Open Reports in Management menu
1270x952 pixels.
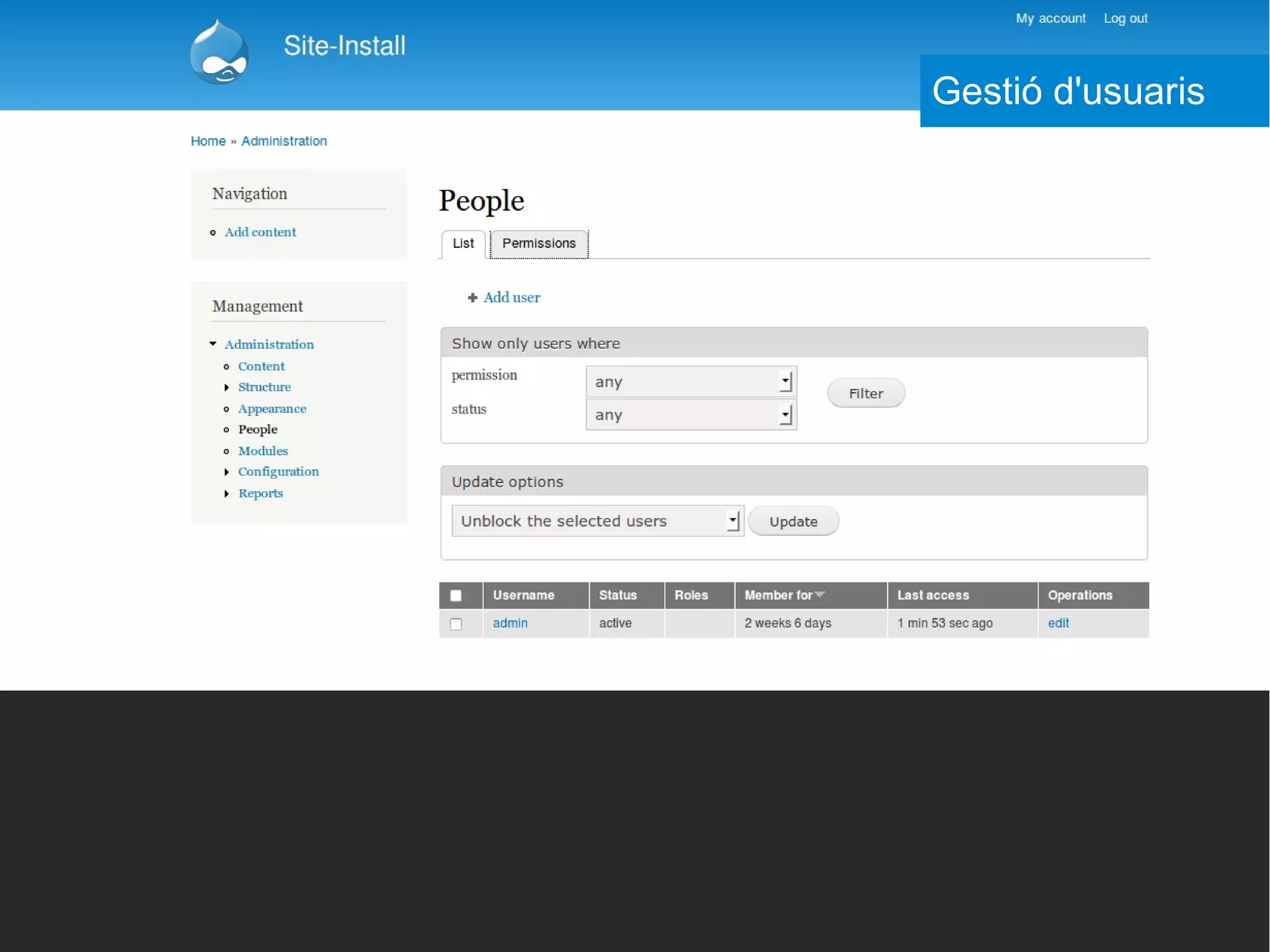(x=260, y=494)
